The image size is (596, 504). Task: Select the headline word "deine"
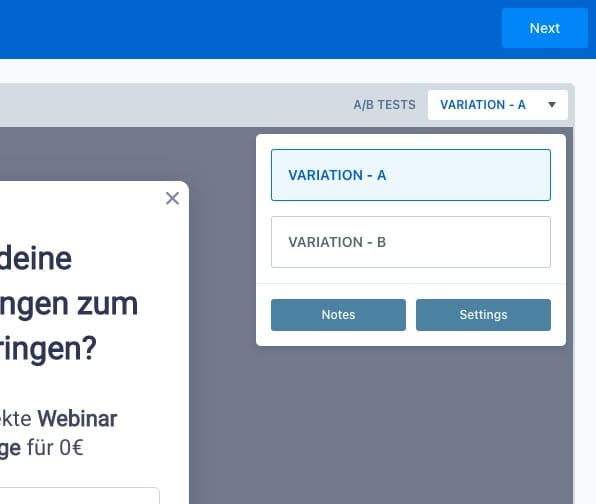(x=36, y=258)
